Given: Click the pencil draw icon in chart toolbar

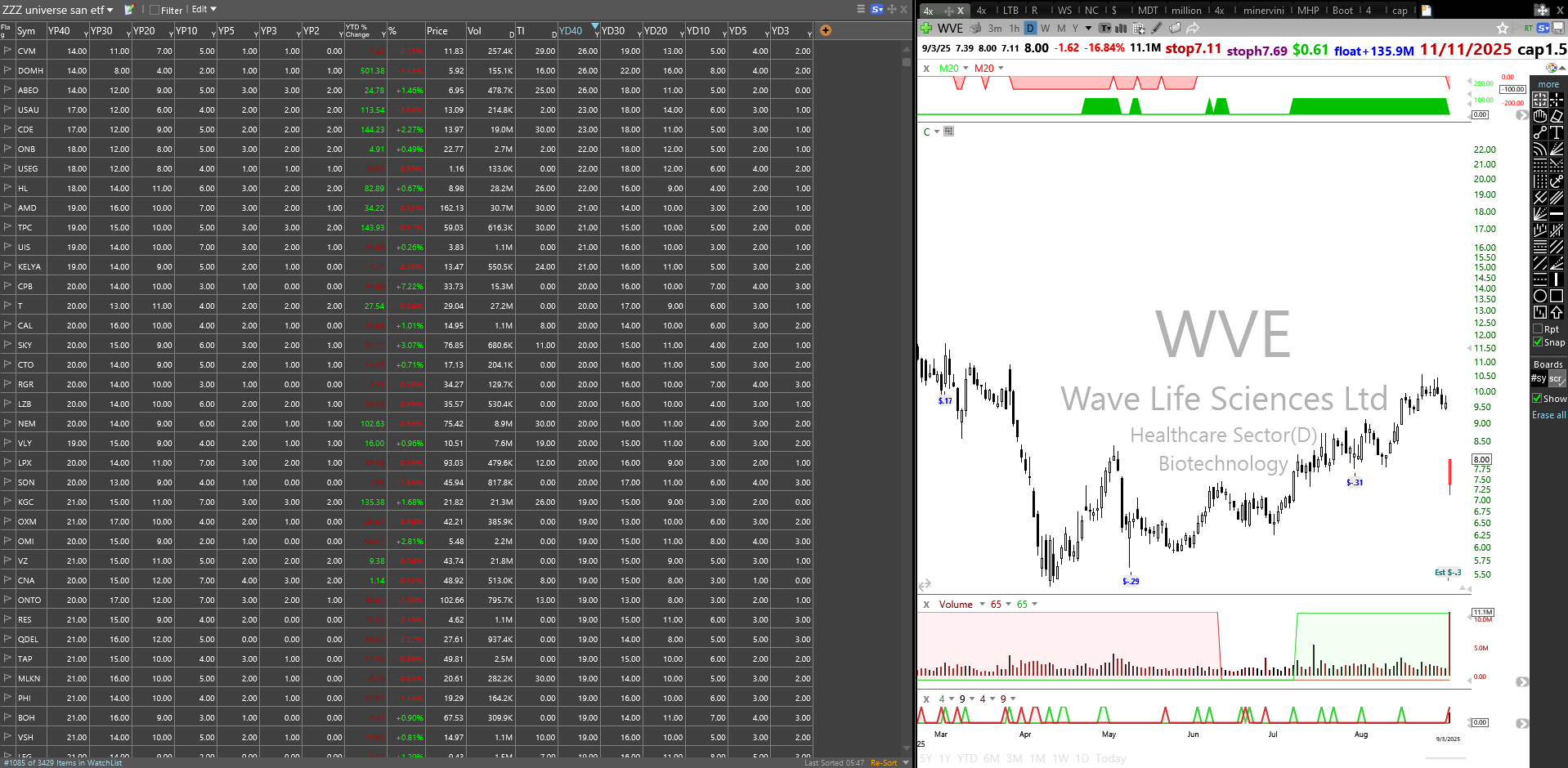Looking at the screenshot, I should (1157, 28).
